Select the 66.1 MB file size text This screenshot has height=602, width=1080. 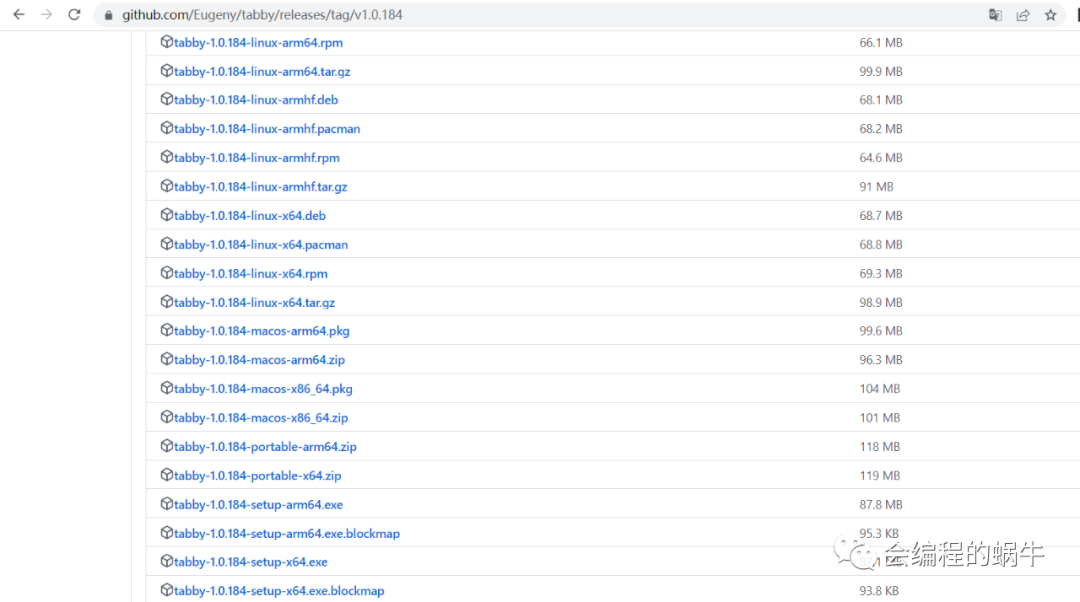(881, 43)
